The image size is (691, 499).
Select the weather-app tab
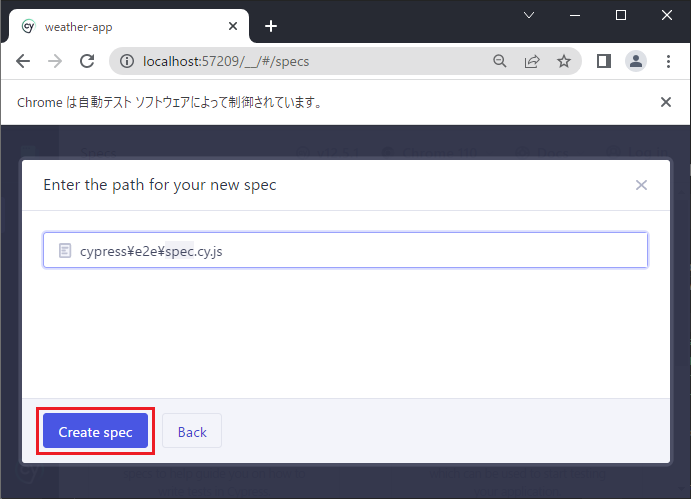pyautogui.click(x=129, y=26)
